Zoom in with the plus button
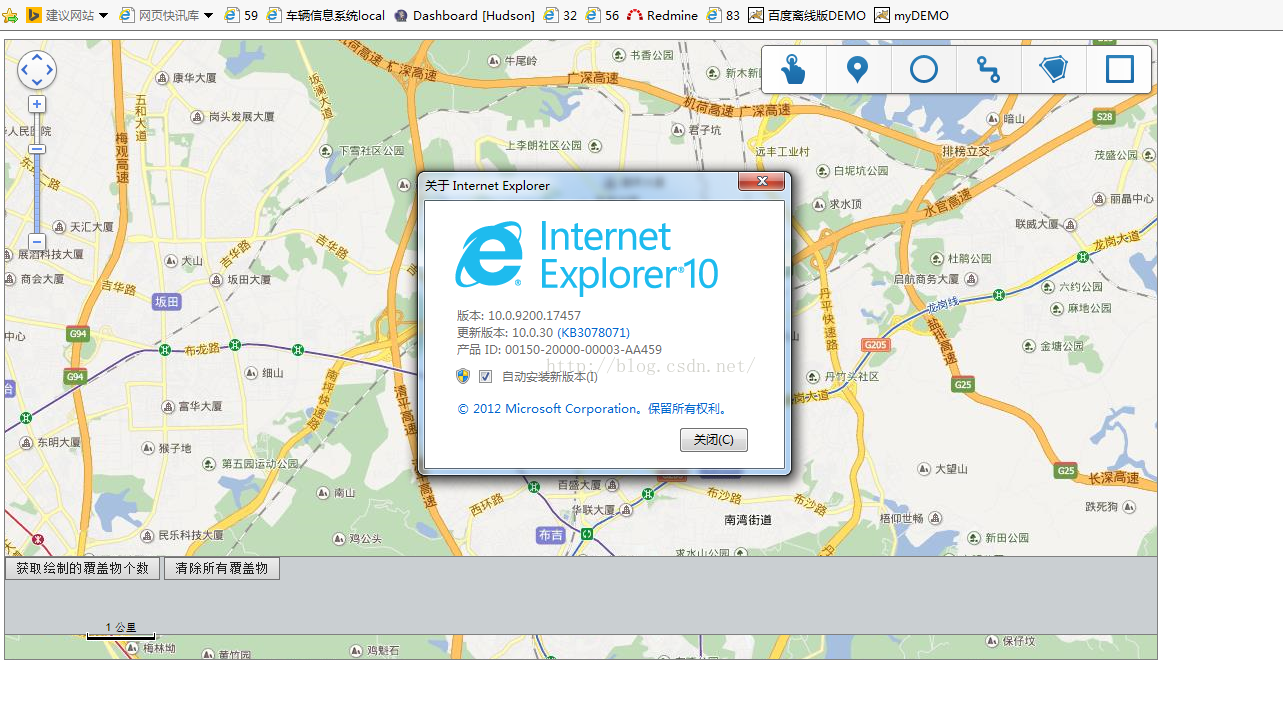Viewport: 1283px width, 710px height. (x=37, y=104)
